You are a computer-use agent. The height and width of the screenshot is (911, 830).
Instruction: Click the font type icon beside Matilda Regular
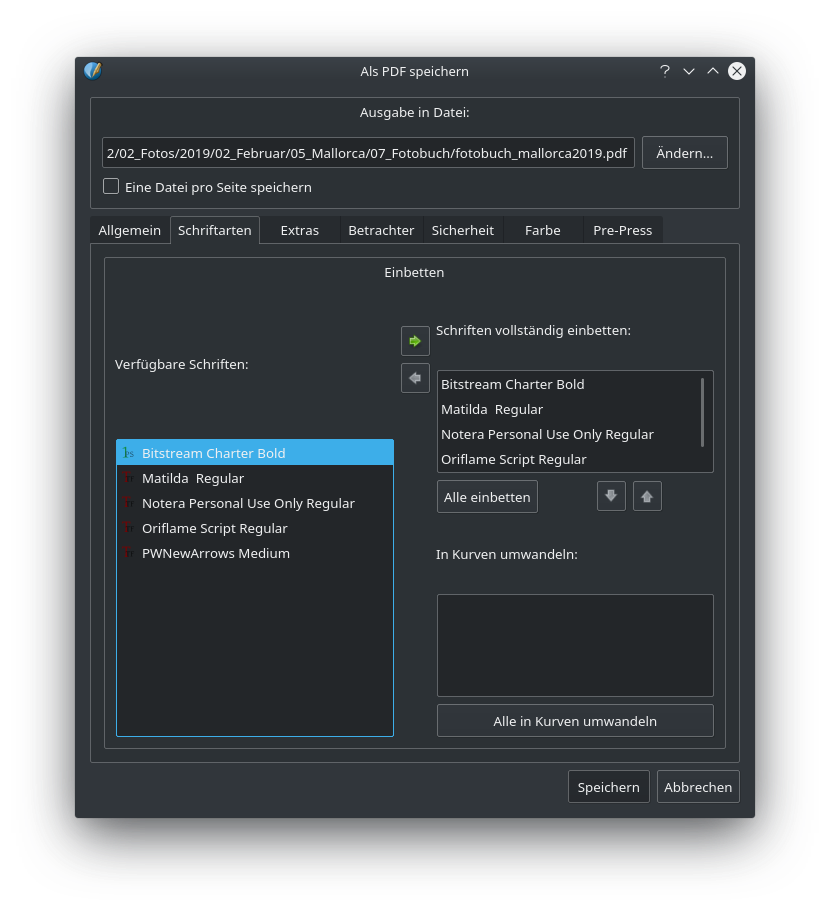[x=128, y=478]
